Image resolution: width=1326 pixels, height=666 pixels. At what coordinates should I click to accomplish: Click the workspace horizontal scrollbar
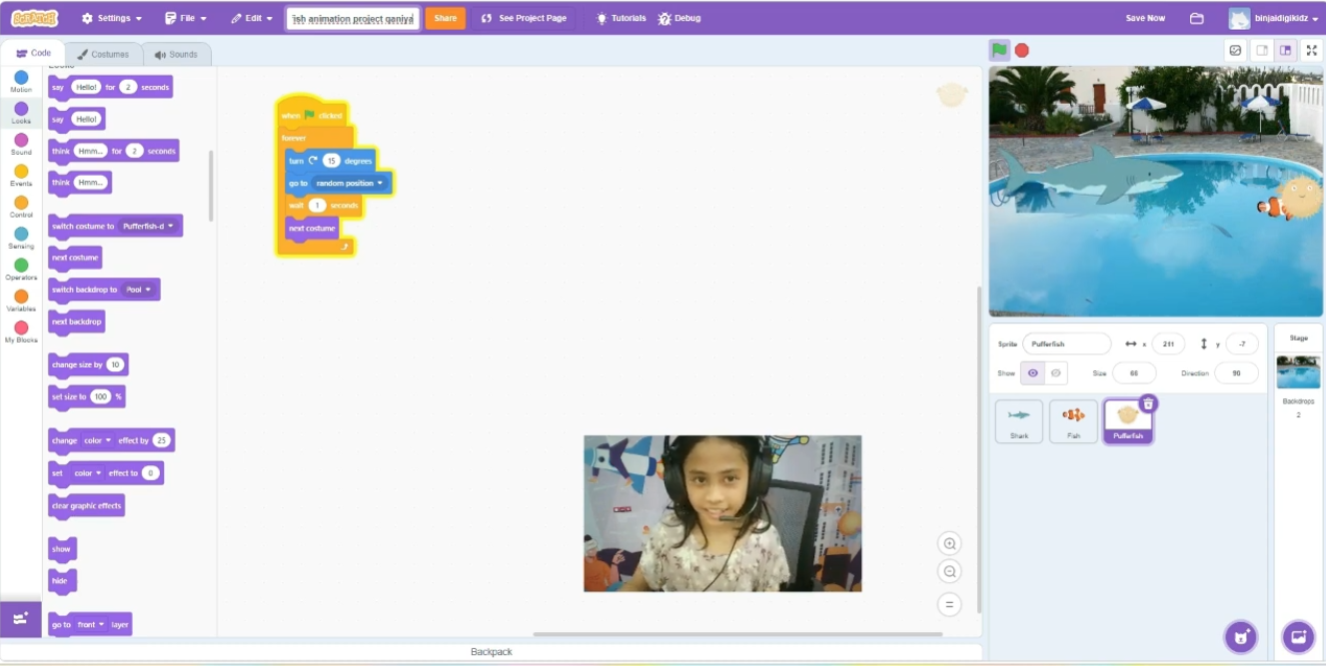(x=738, y=633)
